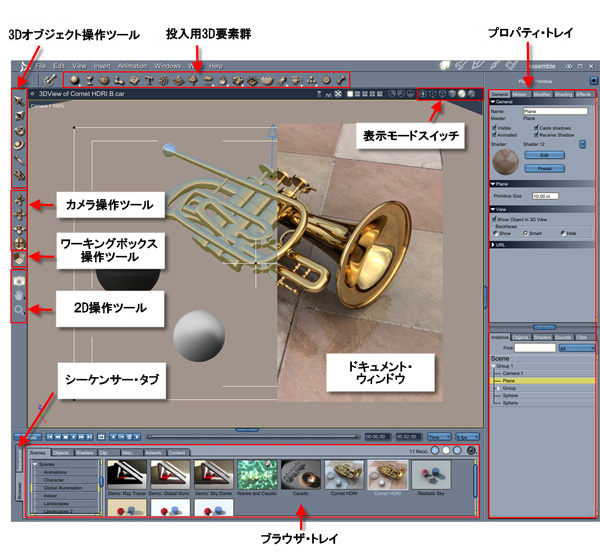Image resolution: width=600 pixels, height=554 pixels.
Task: Insert a terrain object
Action: click(178, 80)
